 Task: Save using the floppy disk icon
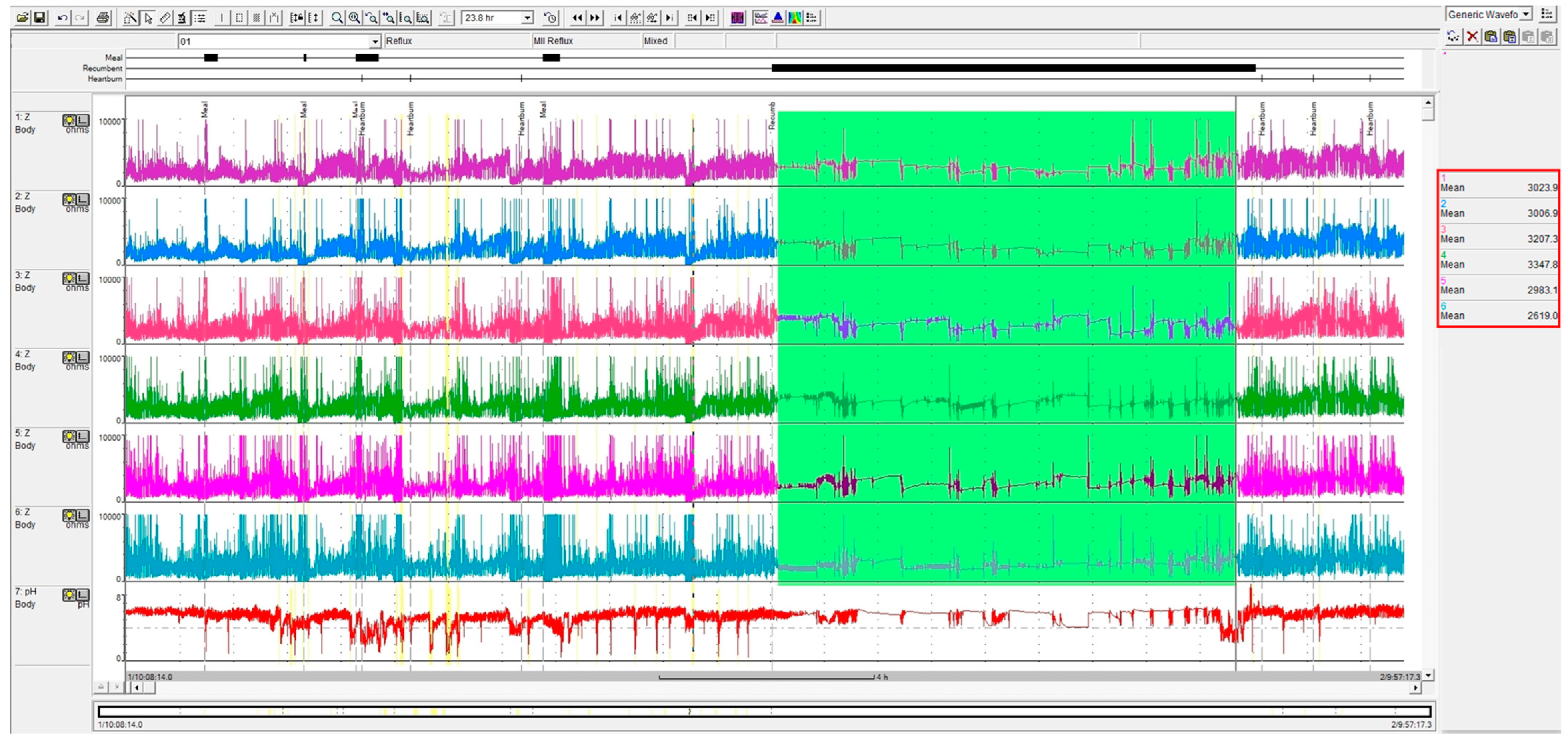[x=40, y=18]
